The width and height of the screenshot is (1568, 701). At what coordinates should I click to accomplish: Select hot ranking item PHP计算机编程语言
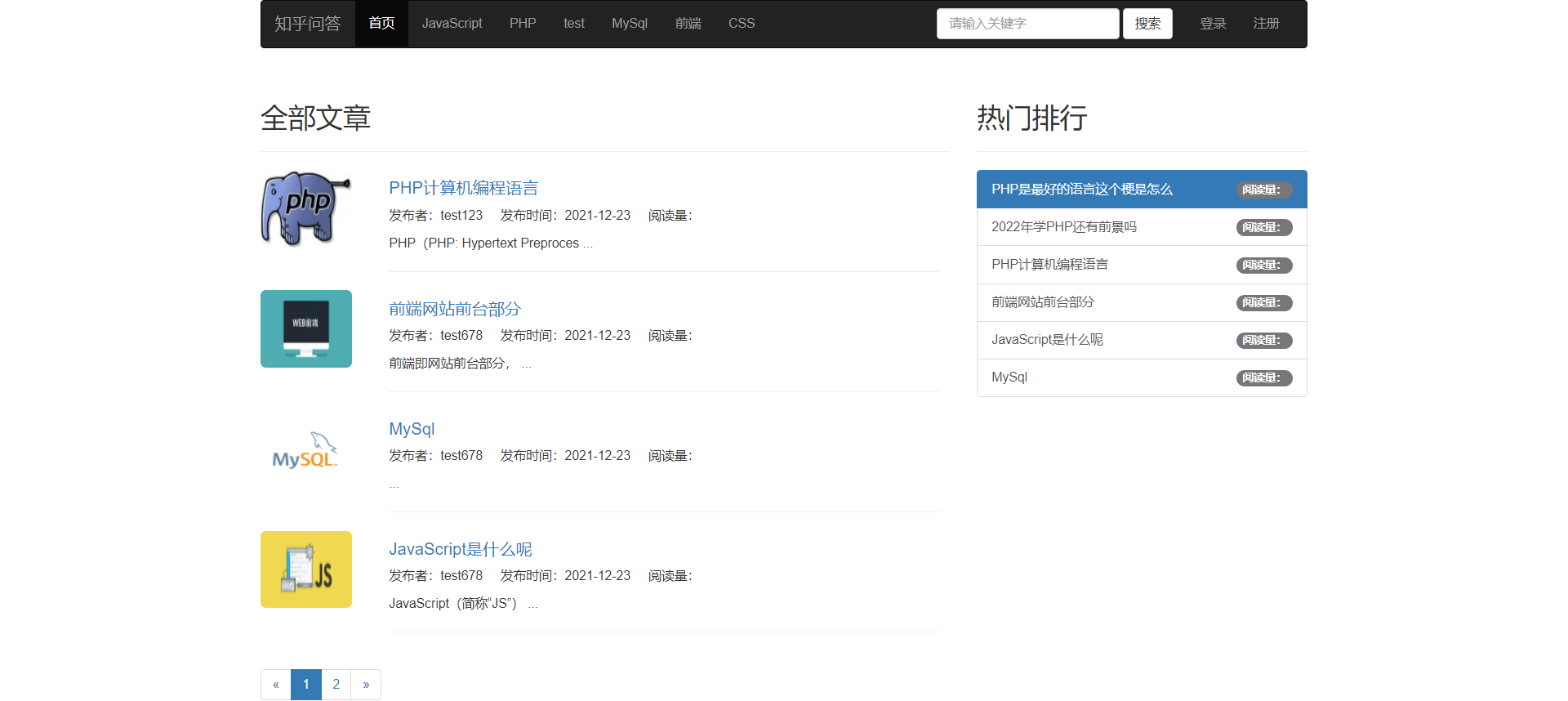(1142, 265)
